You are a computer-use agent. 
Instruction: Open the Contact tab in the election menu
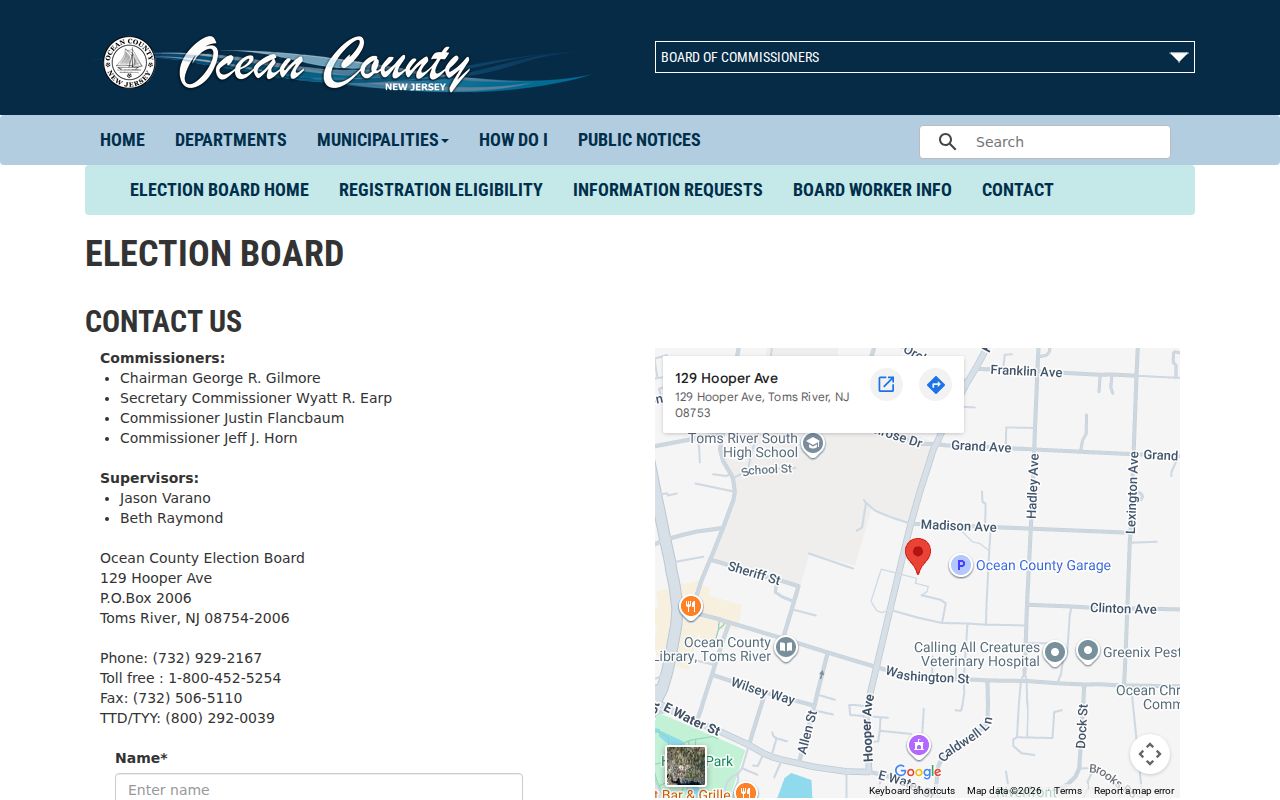1018,190
